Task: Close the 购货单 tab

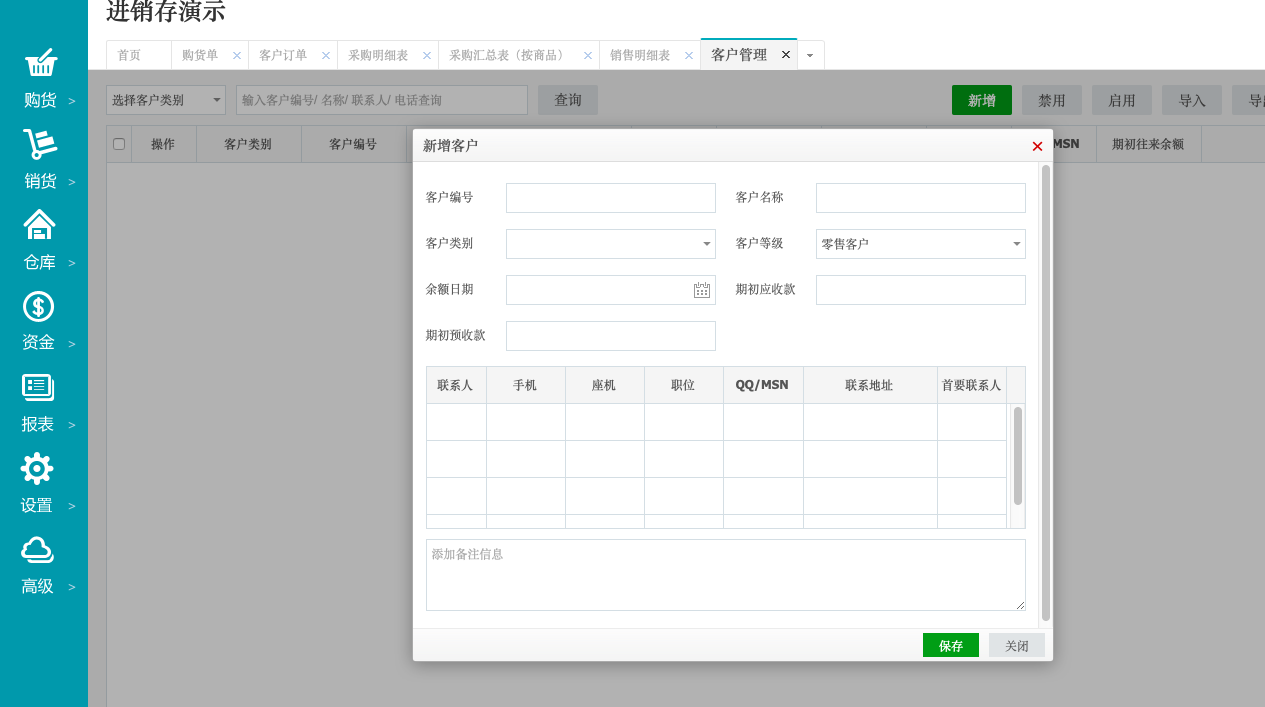Action: (237, 56)
